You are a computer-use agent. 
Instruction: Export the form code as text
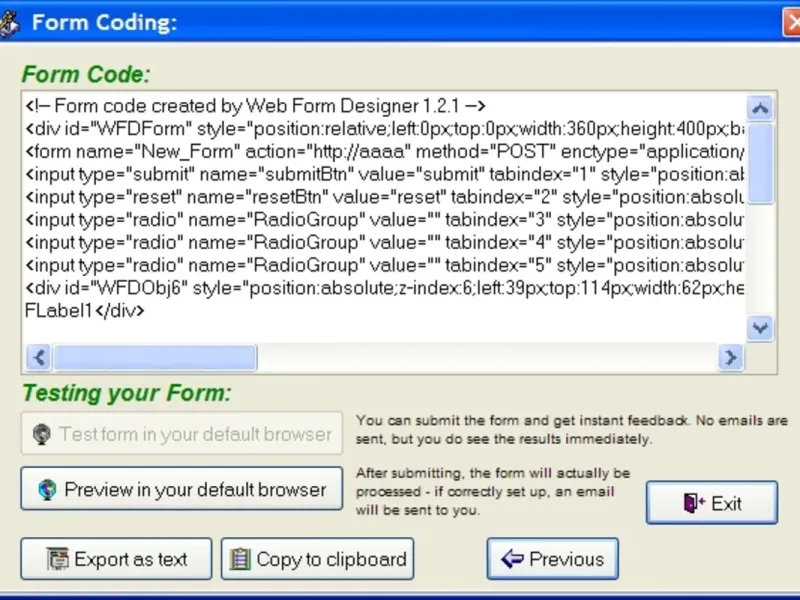click(x=116, y=559)
